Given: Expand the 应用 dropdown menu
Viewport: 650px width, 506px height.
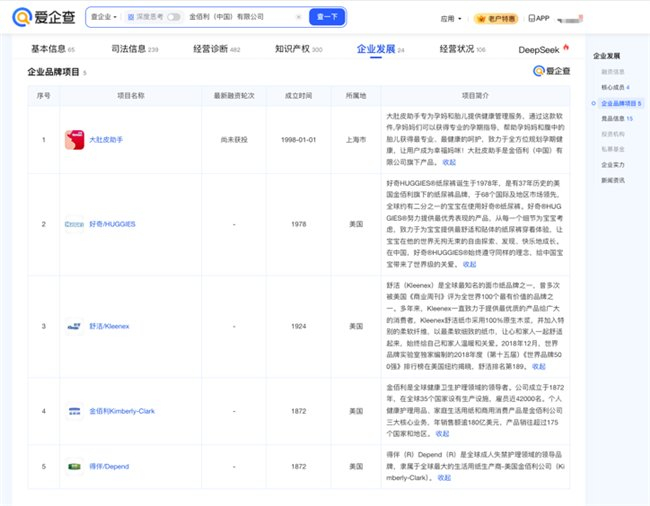Looking at the screenshot, I should click(x=451, y=18).
